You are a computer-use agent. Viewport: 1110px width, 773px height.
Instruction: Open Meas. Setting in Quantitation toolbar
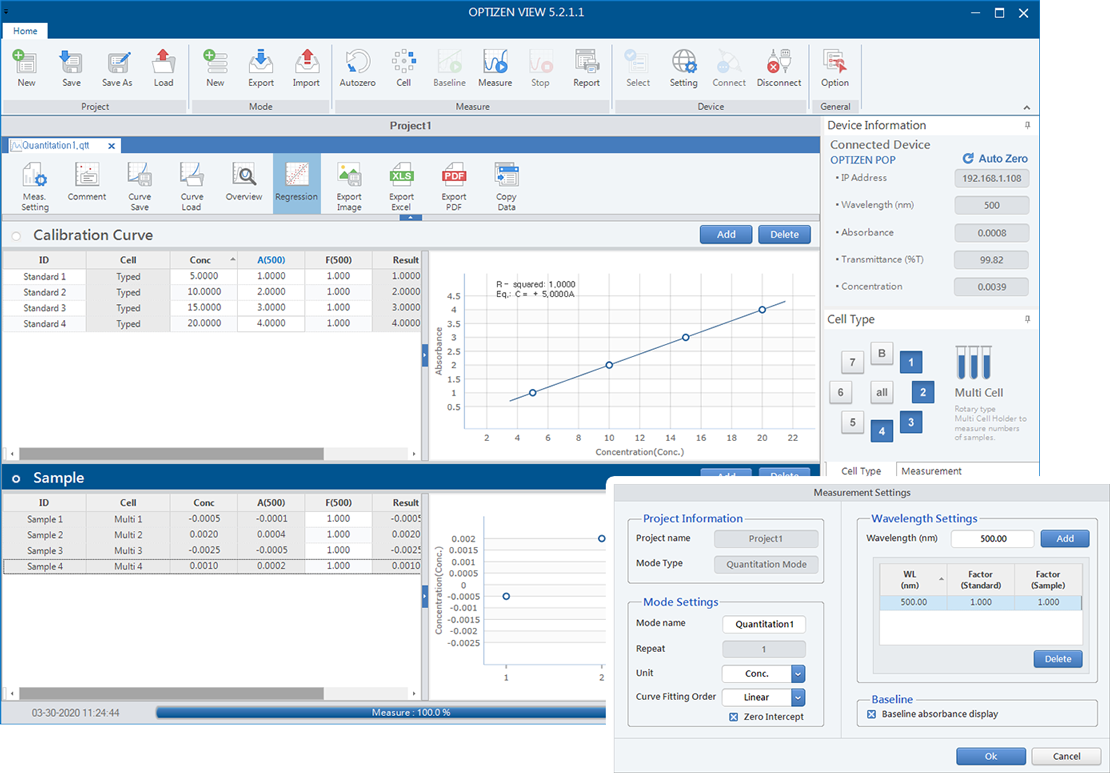click(35, 185)
